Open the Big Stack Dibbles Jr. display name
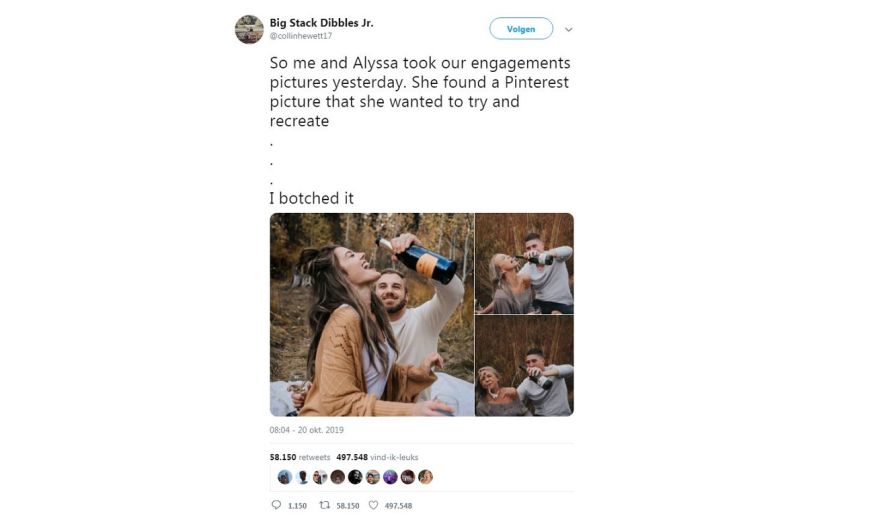The width and height of the screenshot is (874, 526). 321,22
